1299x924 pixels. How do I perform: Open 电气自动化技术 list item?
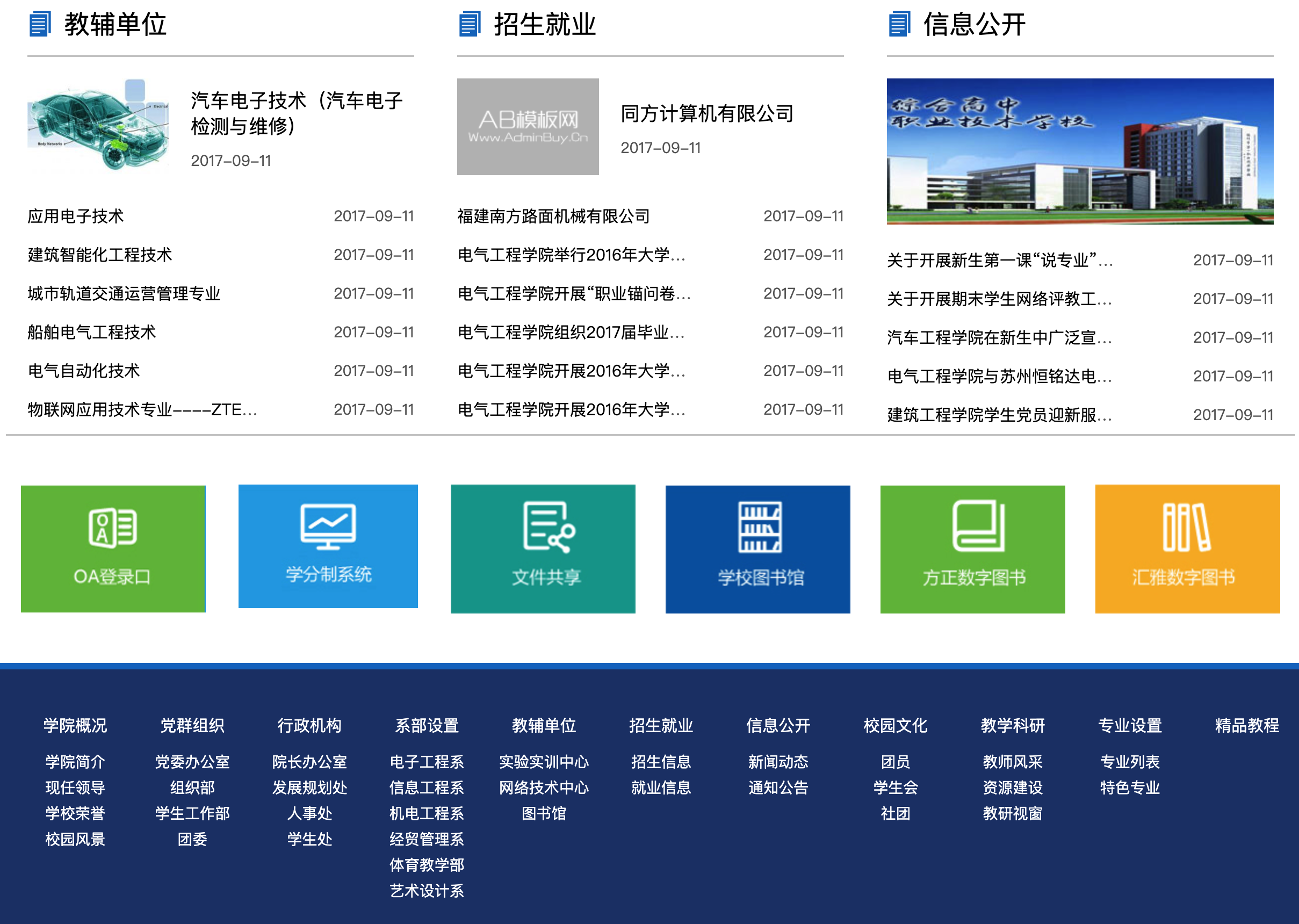pyautogui.click(x=84, y=371)
